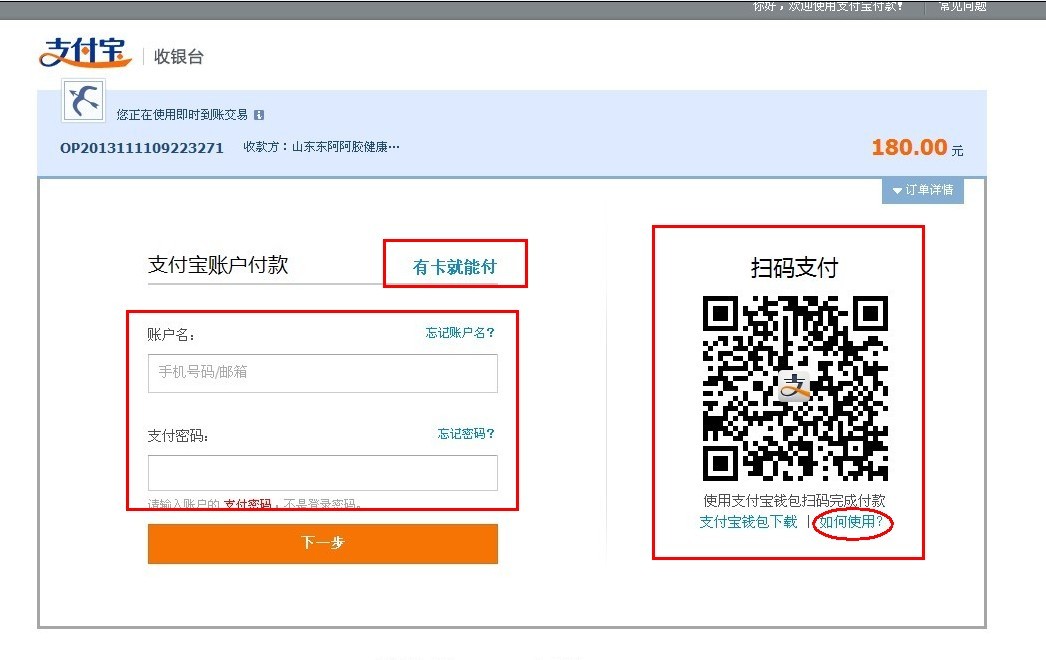
Task: Focus the 账户名 phone/email input field
Action: 322,373
